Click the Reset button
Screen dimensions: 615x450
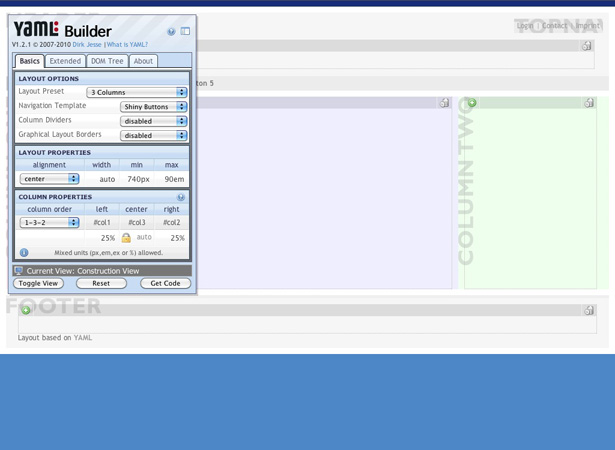101,283
